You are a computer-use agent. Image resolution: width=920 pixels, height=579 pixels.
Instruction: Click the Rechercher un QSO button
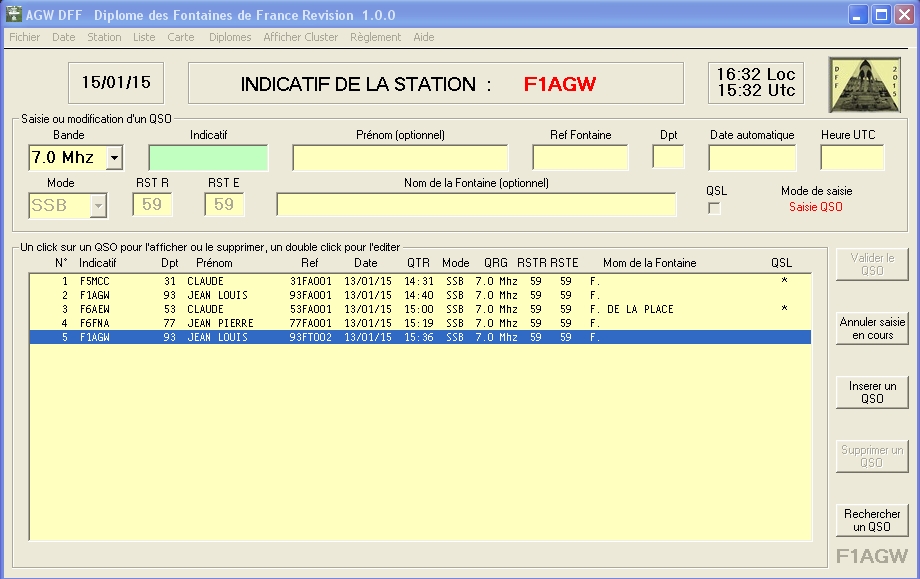pyautogui.click(x=872, y=520)
